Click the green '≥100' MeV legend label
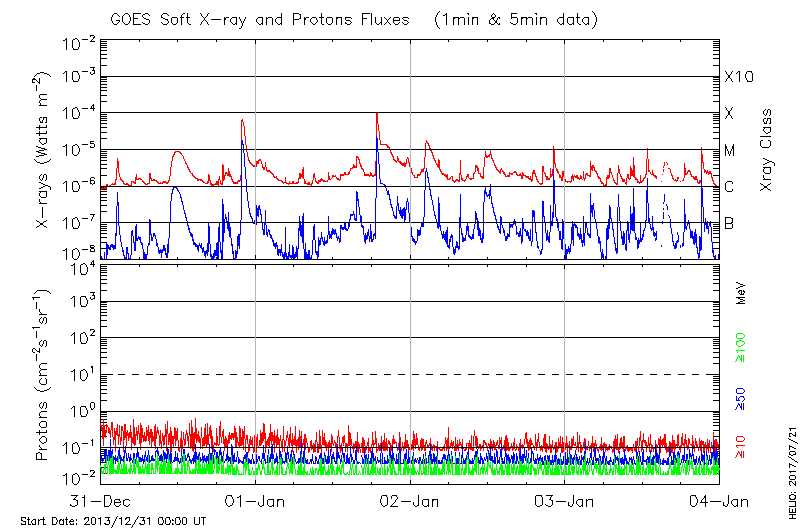Image resolution: width=800 pixels, height=530 pixels. [742, 346]
